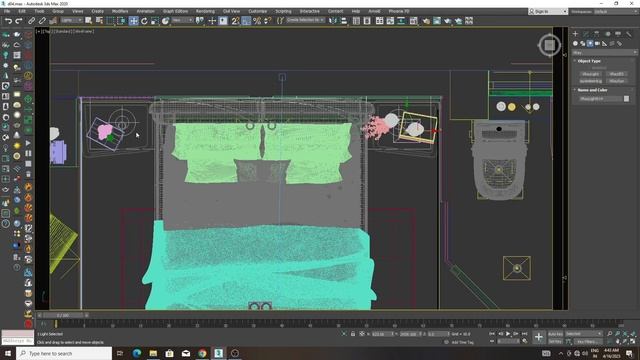
Task: Open the Modifiers menu
Action: pyautogui.click(x=120, y=11)
